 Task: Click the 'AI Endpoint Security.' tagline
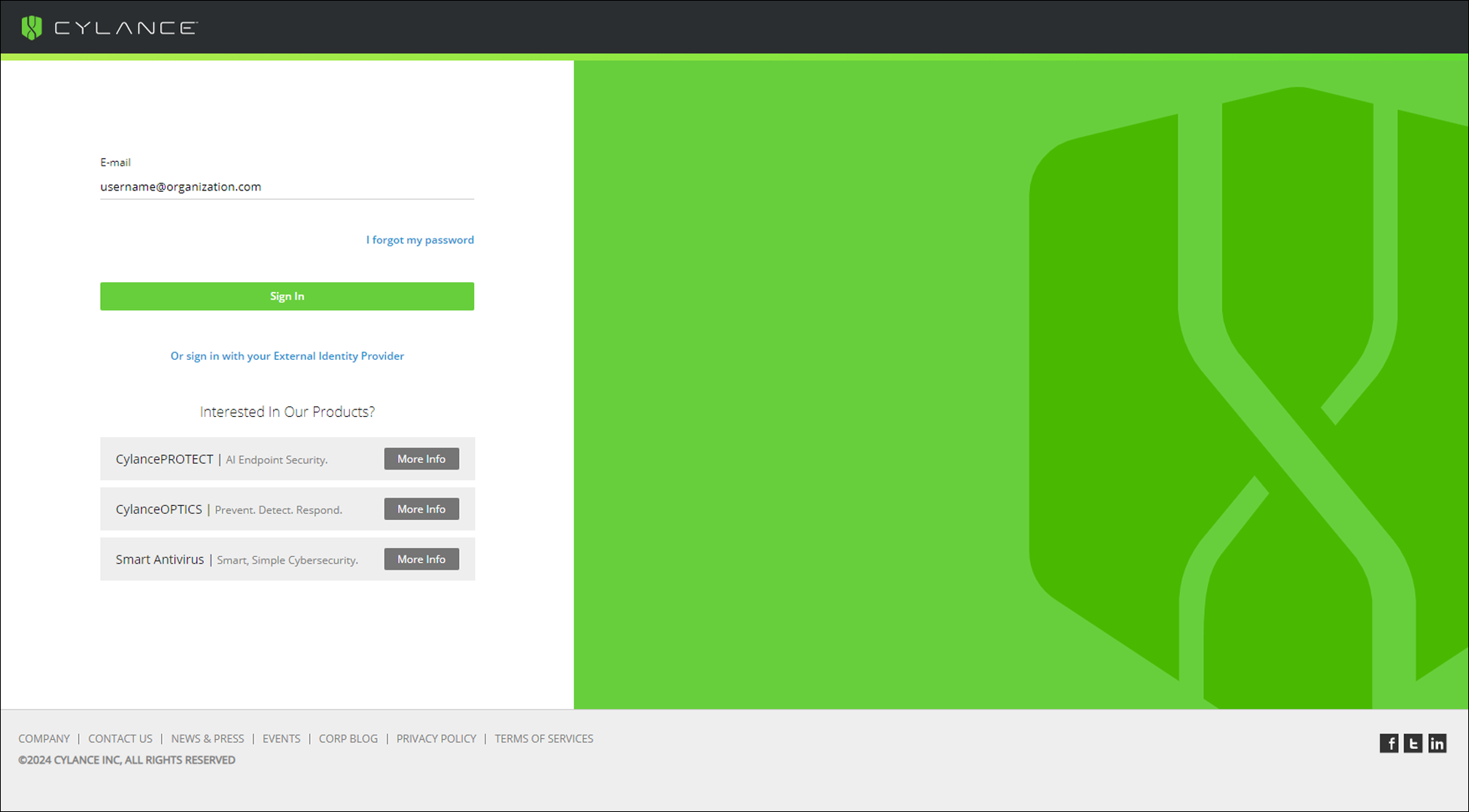click(277, 460)
